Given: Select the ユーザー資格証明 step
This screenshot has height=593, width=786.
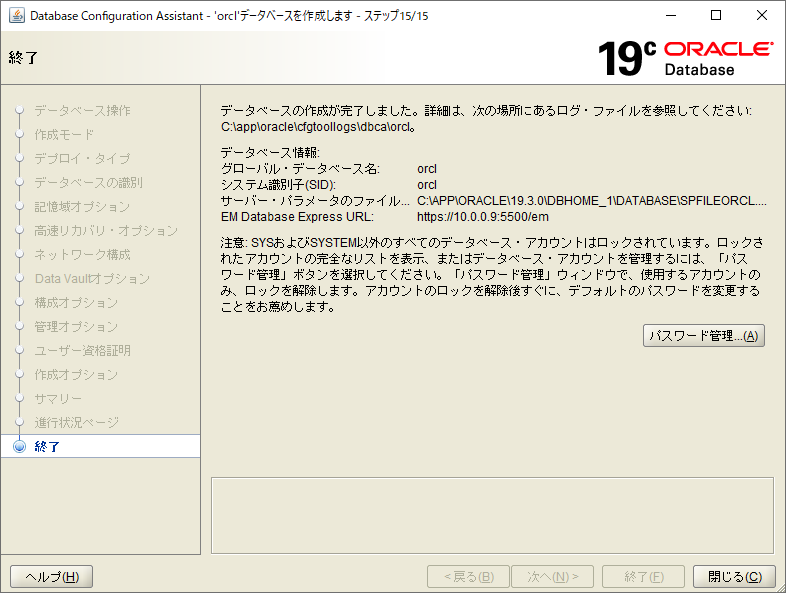Looking at the screenshot, I should (x=82, y=350).
